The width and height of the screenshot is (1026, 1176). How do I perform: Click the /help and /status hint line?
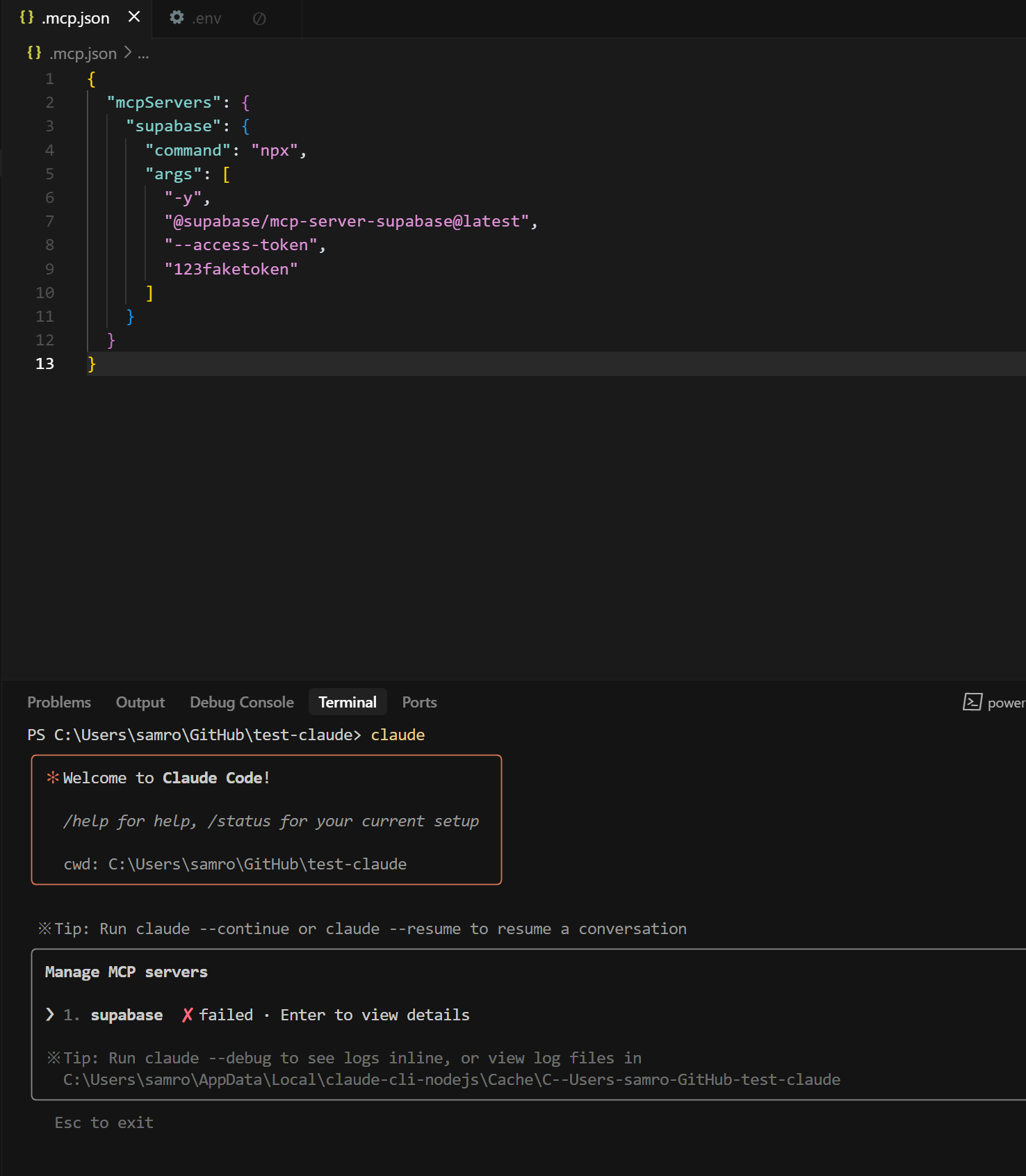tap(271, 821)
